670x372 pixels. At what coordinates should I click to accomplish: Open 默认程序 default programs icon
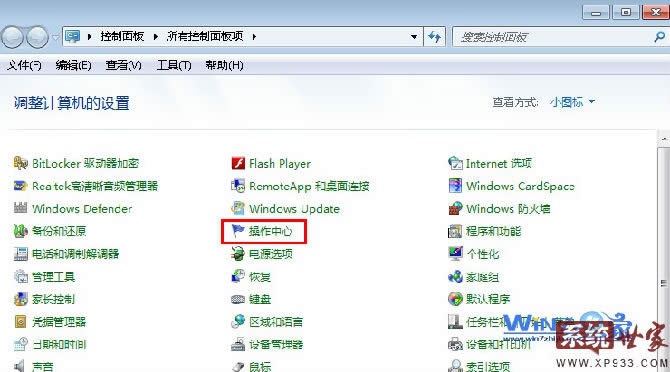455,299
